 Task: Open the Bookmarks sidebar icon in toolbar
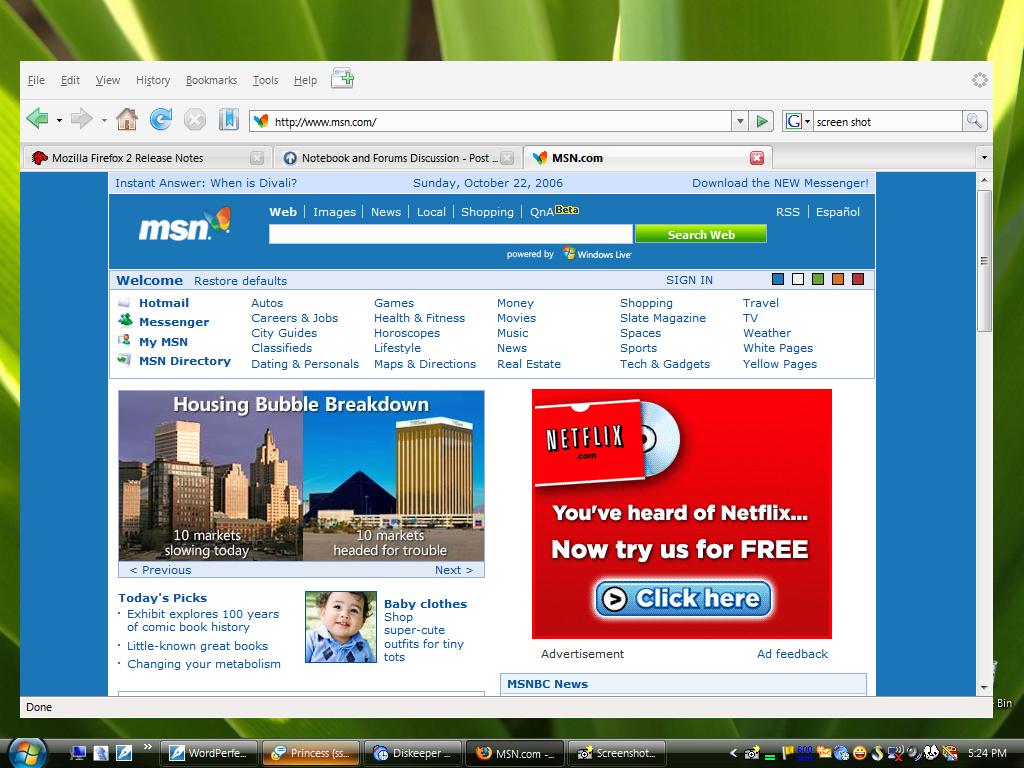point(229,120)
